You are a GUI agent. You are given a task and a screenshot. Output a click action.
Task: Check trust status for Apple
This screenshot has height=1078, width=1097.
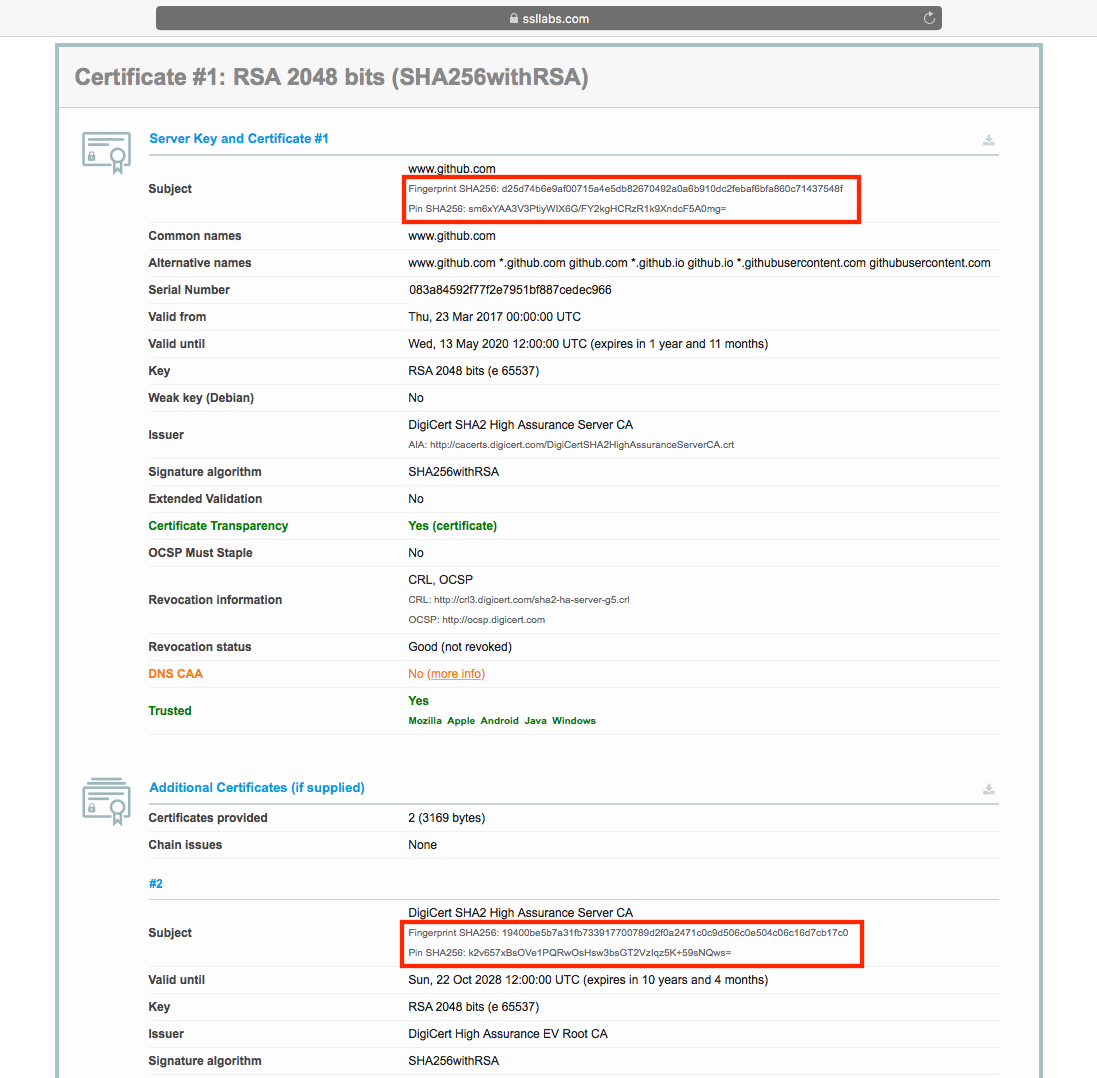461,720
